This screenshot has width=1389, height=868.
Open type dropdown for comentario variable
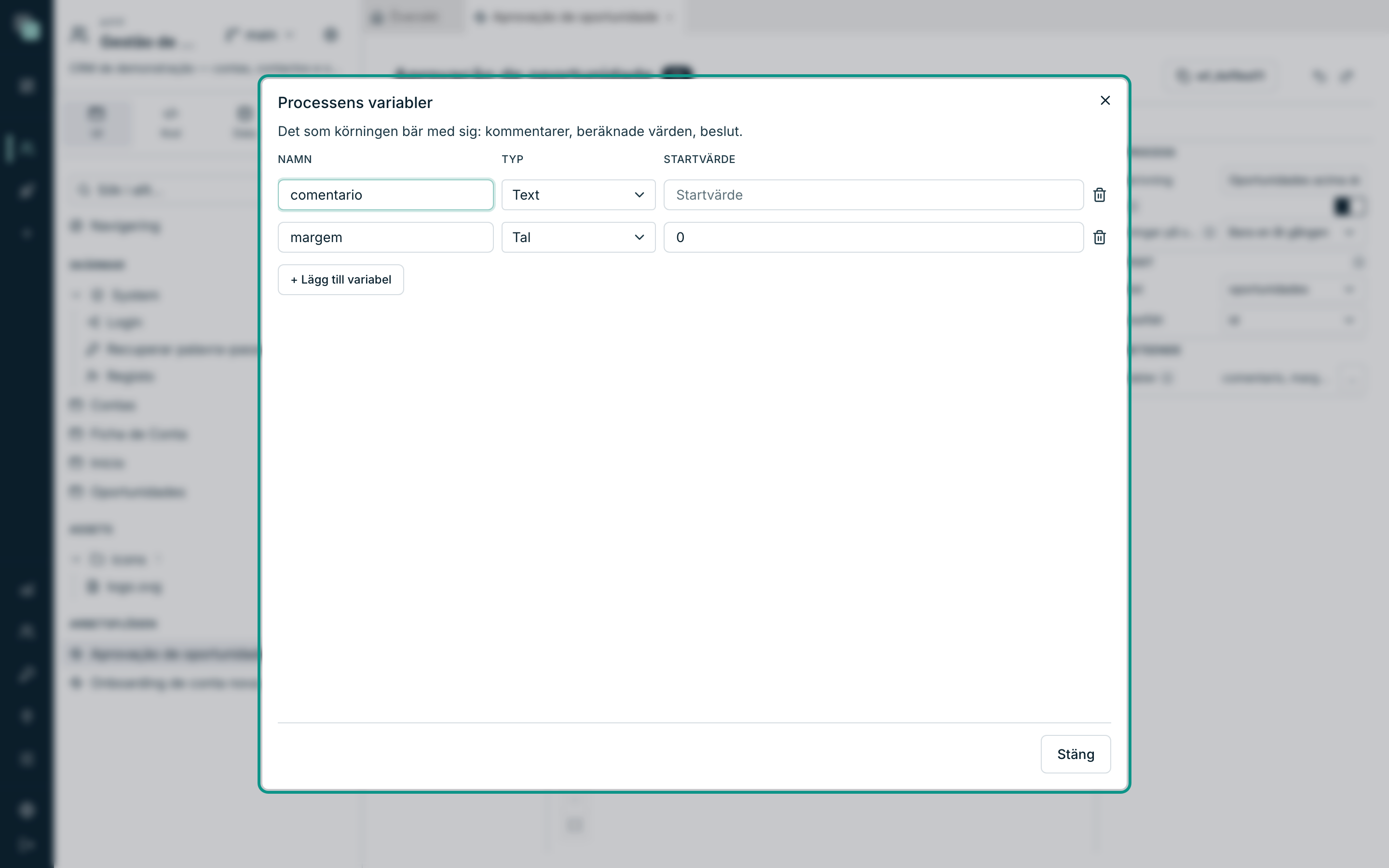pos(578,195)
